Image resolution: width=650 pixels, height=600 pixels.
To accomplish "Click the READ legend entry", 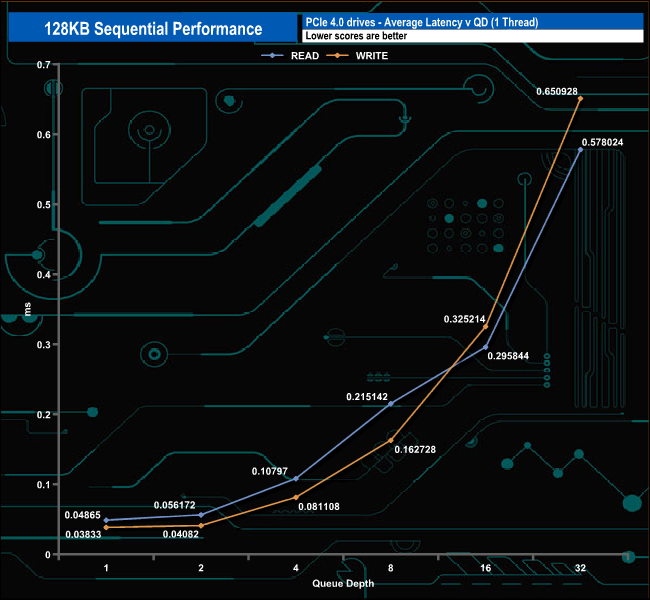I will click(x=290, y=56).
